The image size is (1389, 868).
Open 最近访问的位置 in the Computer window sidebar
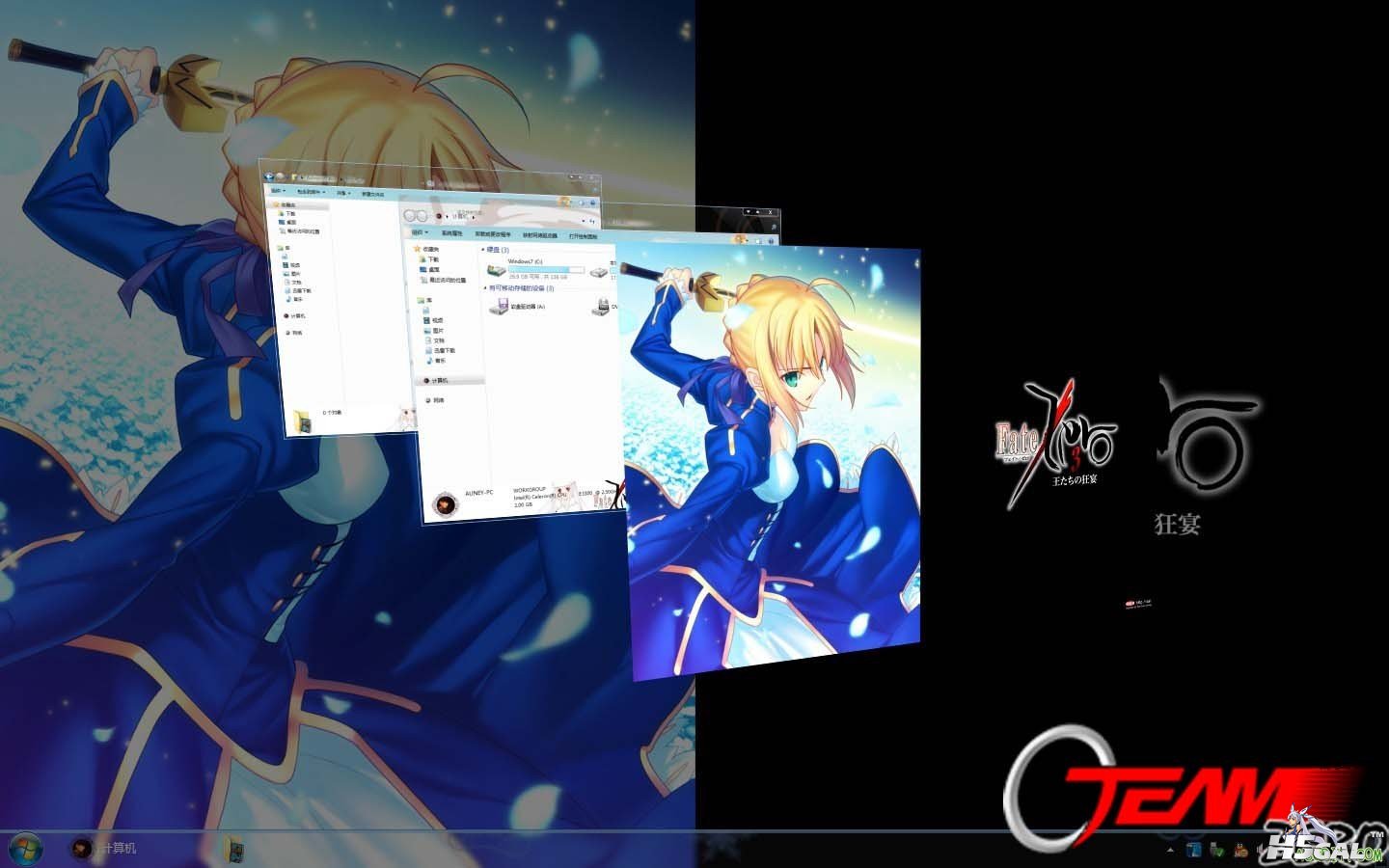tap(444, 281)
